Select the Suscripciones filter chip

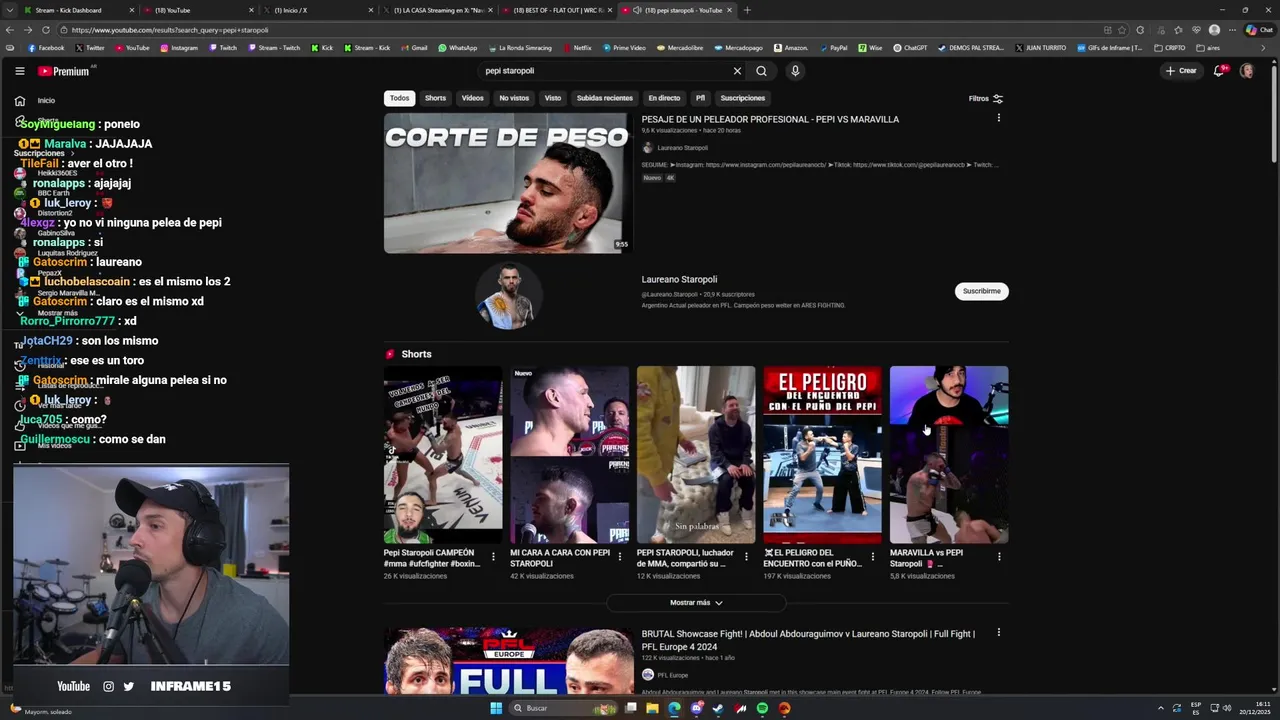click(743, 98)
